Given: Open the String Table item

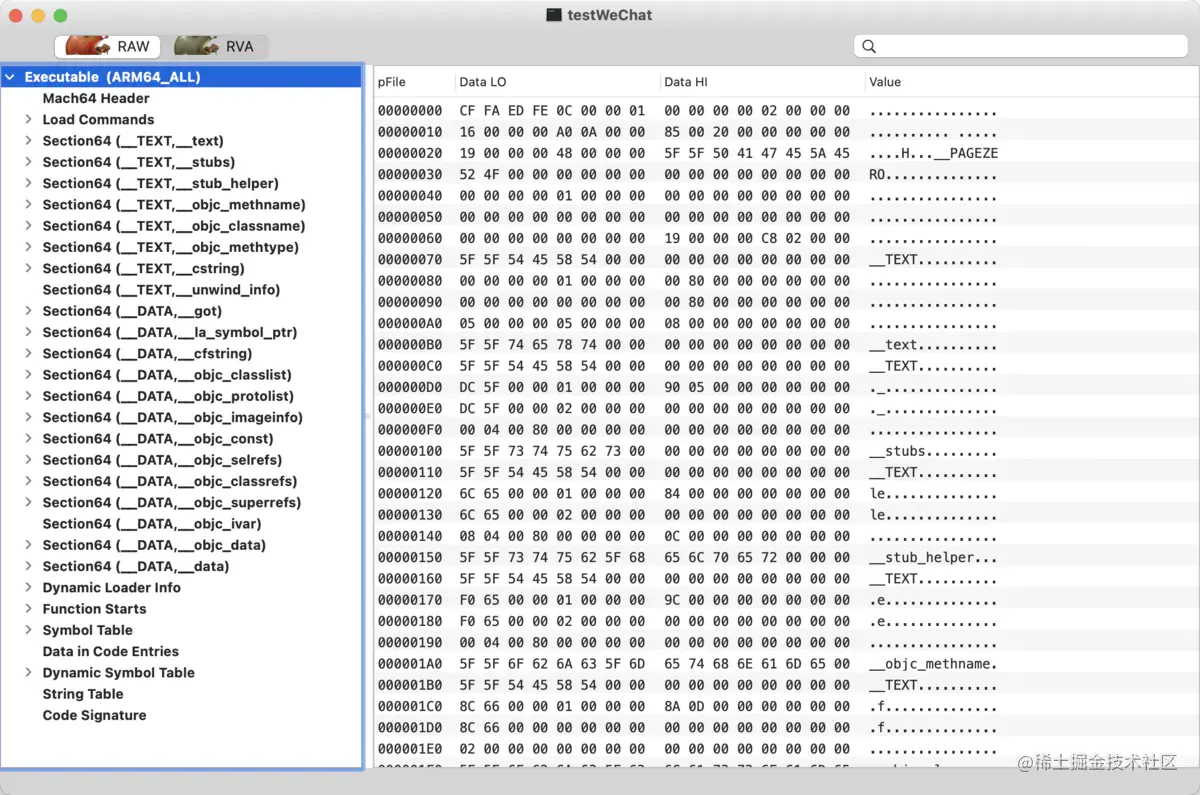Looking at the screenshot, I should 83,694.
